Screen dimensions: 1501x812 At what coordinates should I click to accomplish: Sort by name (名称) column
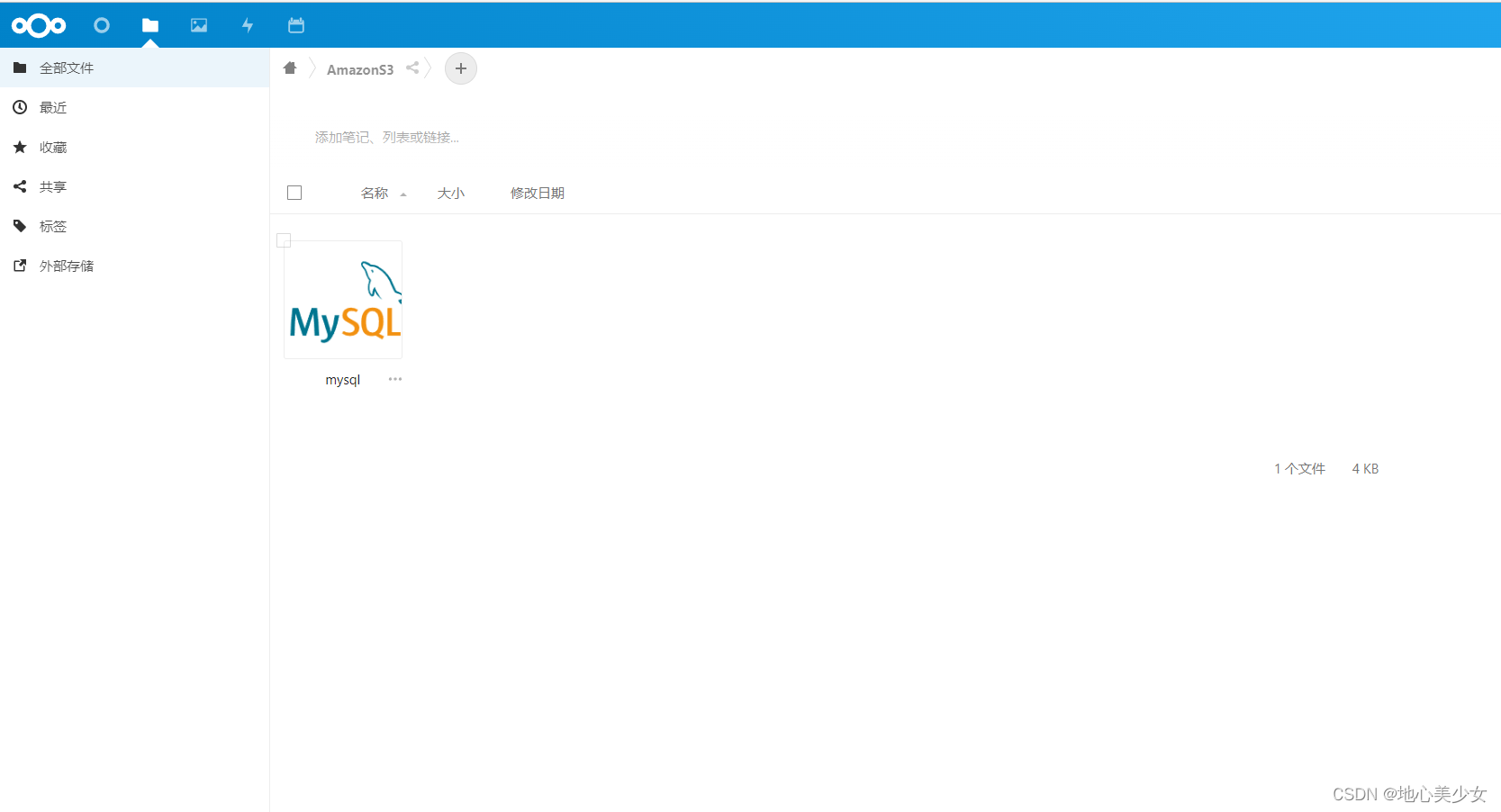(x=375, y=194)
